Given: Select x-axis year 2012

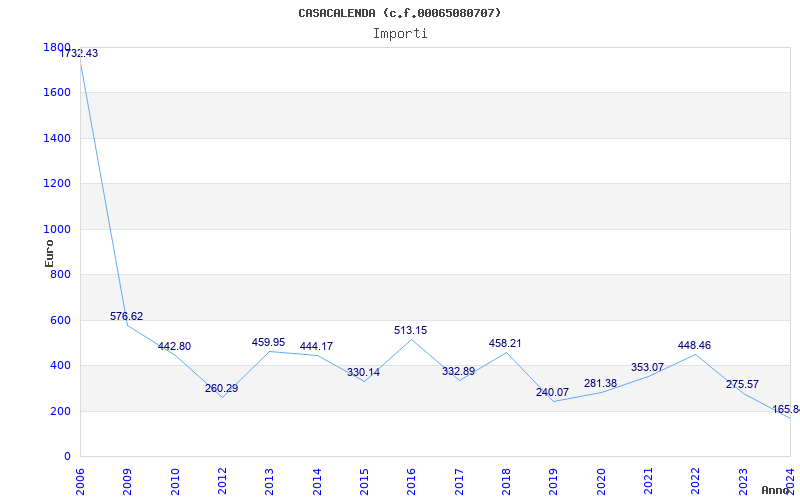Looking at the screenshot, I should click(x=222, y=482).
